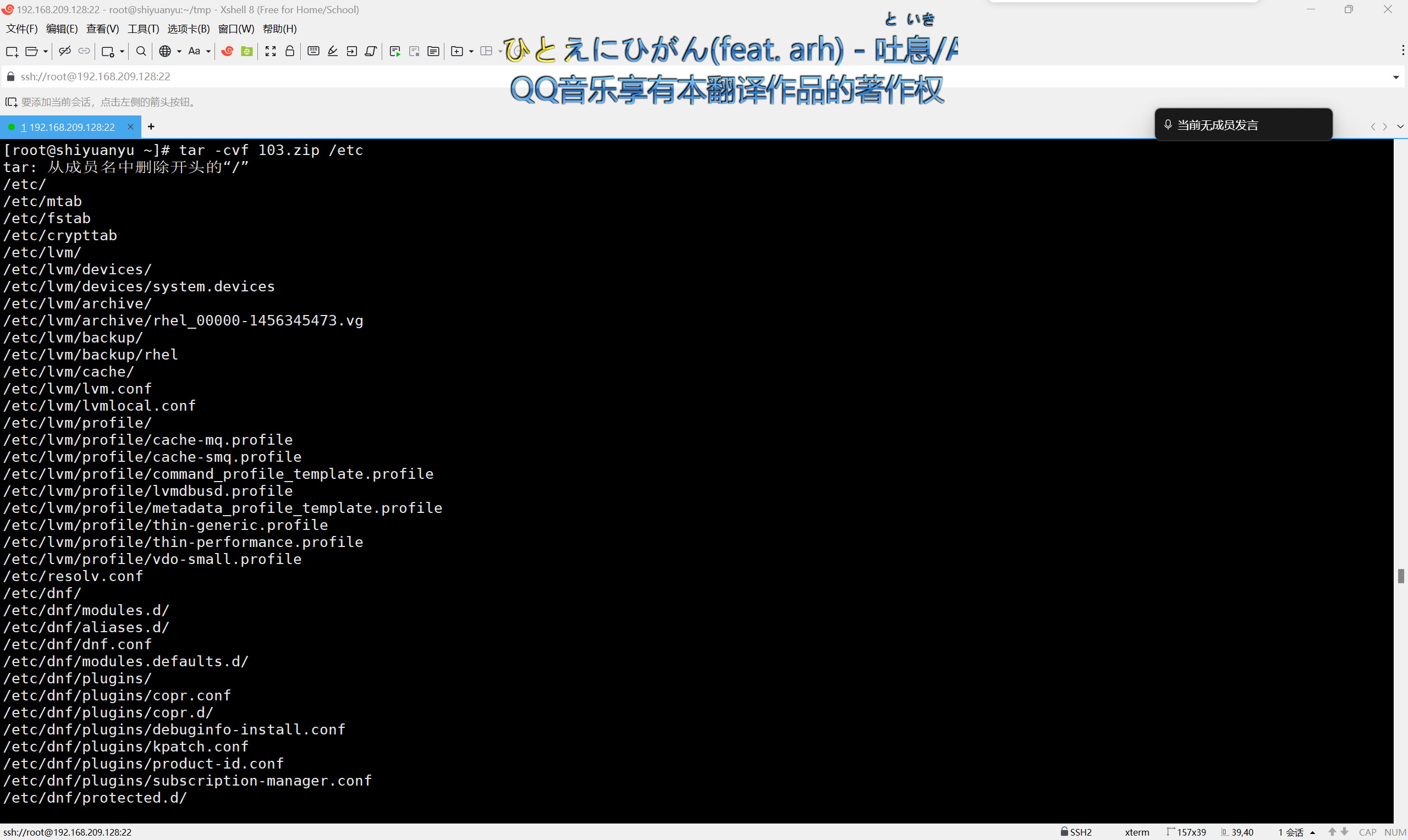Open the Find search tool

click(141, 52)
